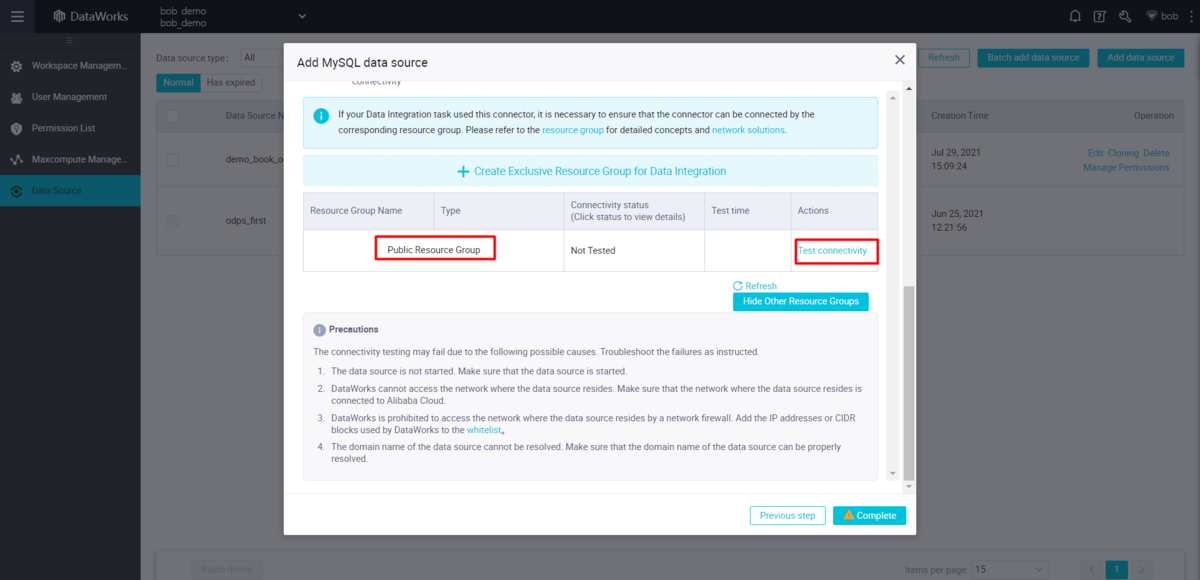Click Add data source button in background
Image resolution: width=1200 pixels, height=580 pixels.
[1141, 58]
